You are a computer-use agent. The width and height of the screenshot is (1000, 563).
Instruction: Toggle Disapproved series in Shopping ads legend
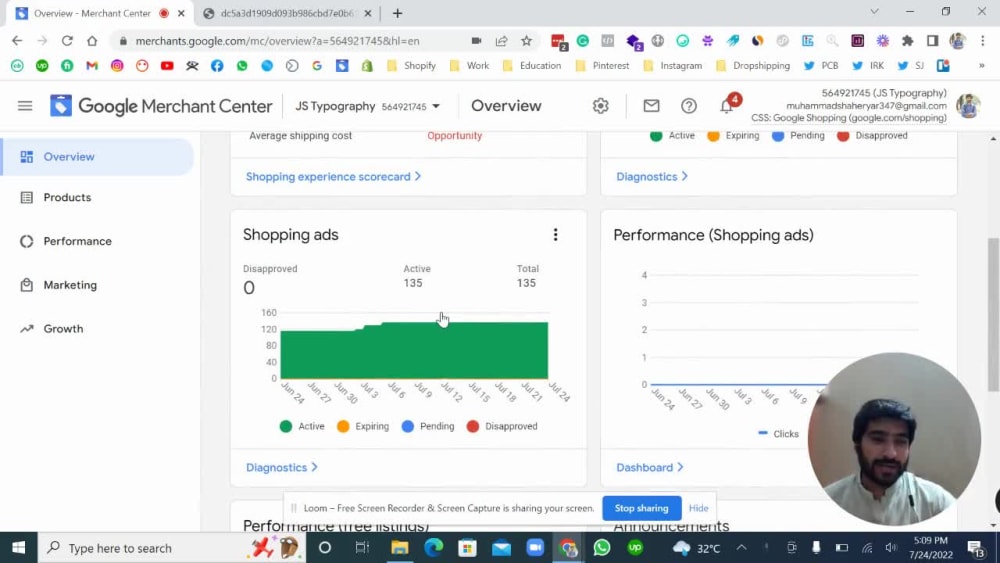pyautogui.click(x=502, y=427)
